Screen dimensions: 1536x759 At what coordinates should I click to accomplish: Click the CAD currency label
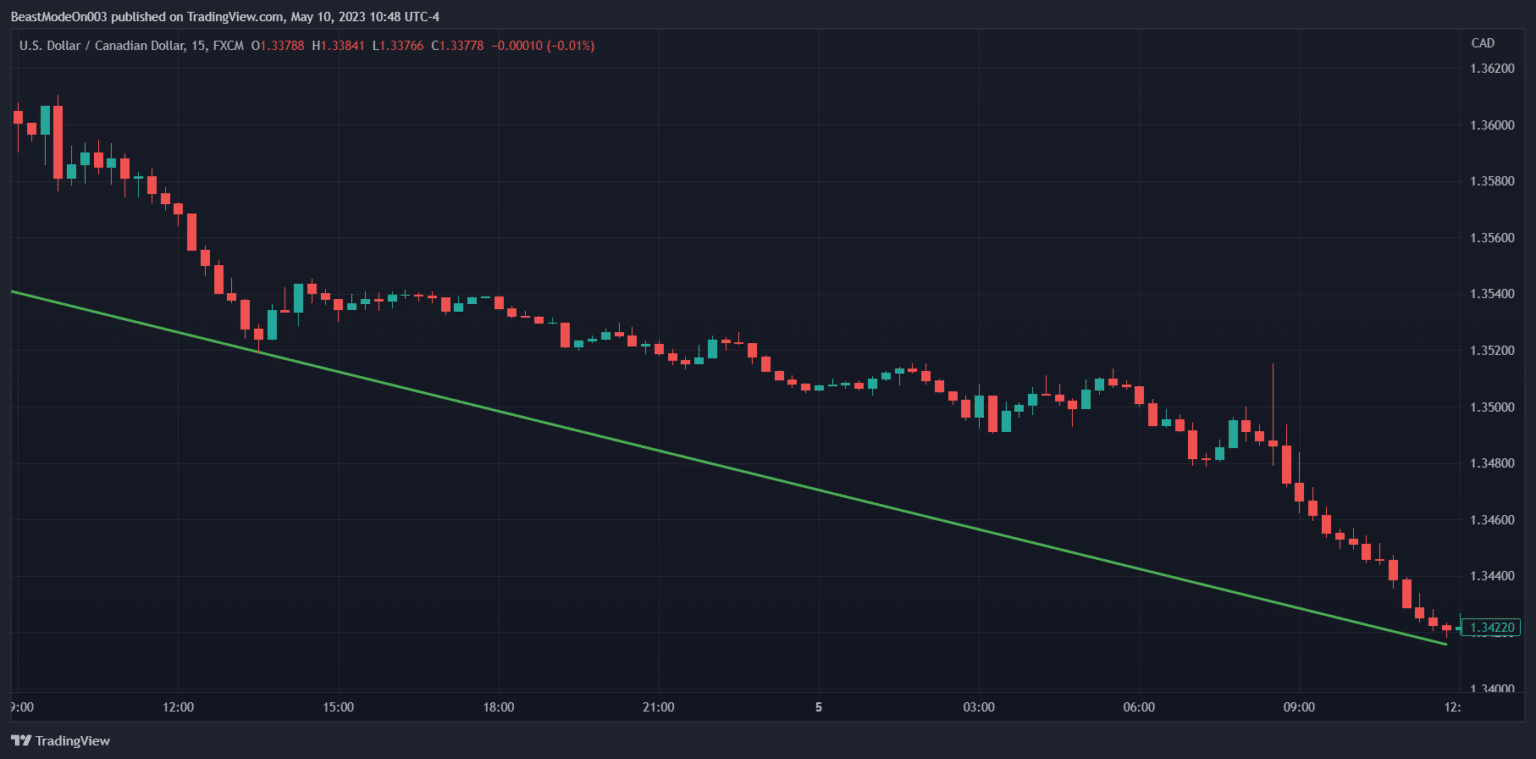click(1482, 43)
